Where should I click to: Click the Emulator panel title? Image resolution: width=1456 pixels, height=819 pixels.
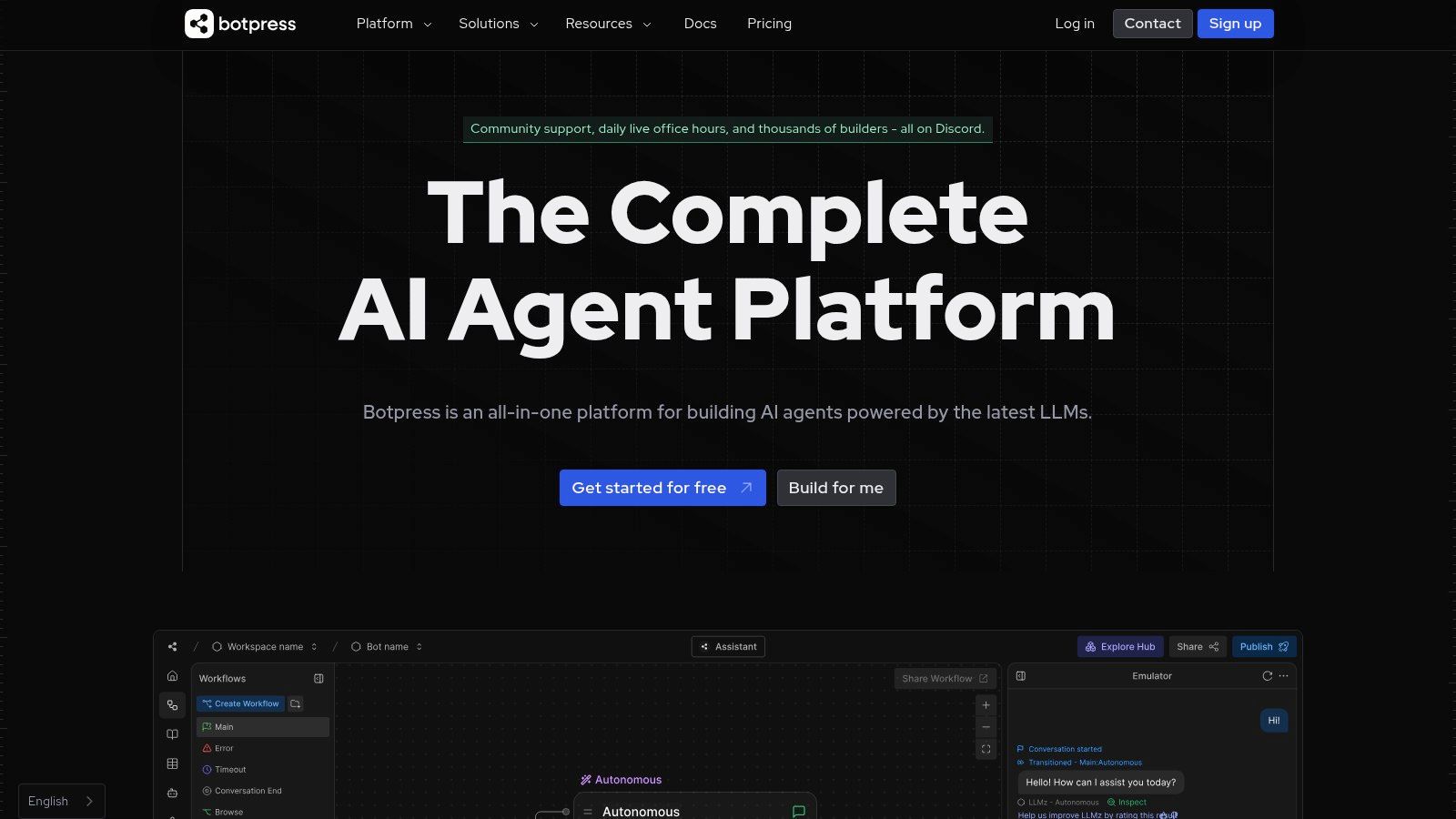[x=1152, y=676]
